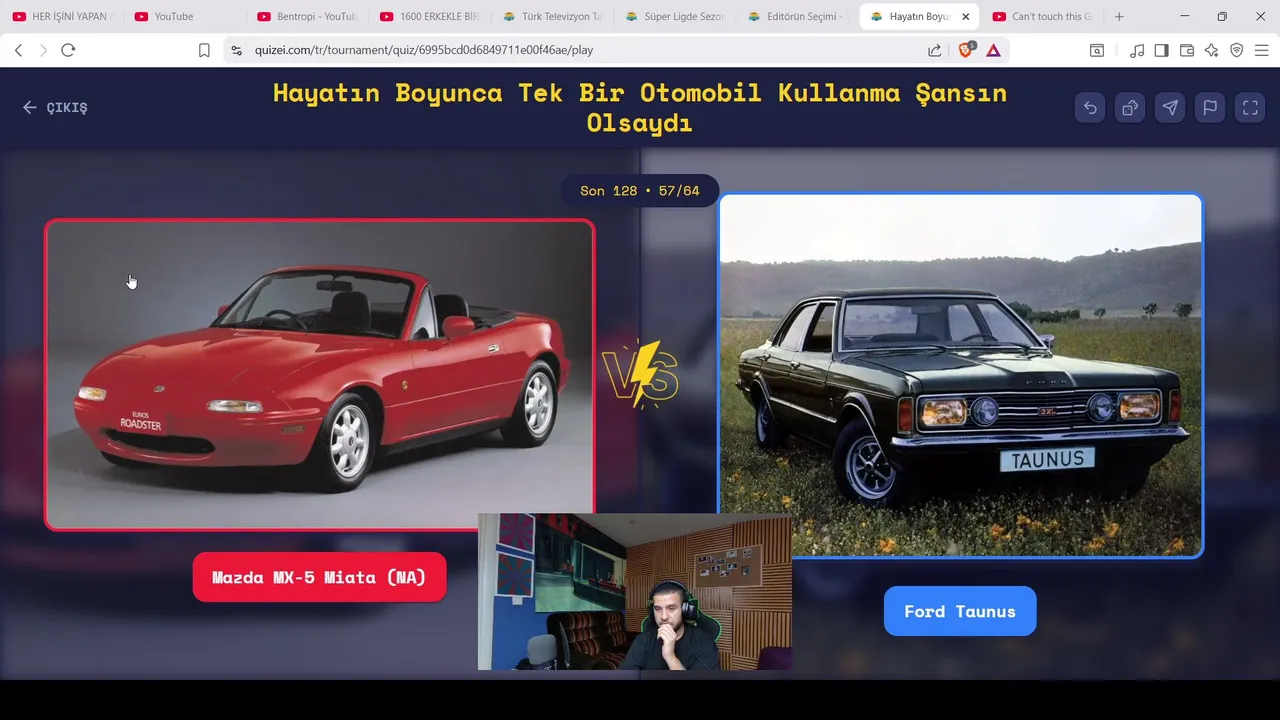
Task: Restore down the browser window
Action: 1222,16
